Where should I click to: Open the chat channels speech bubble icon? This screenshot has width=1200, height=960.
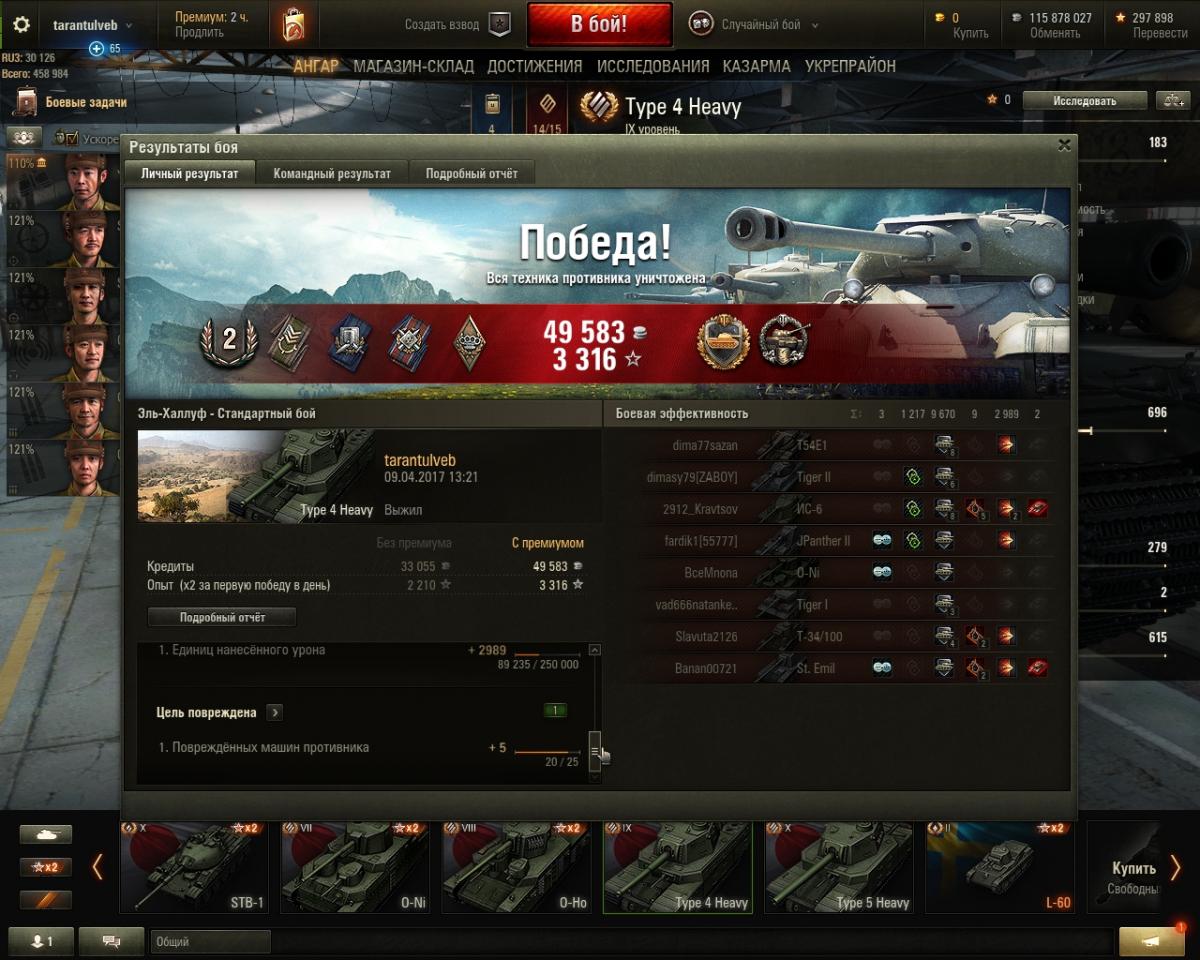pyautogui.click(x=111, y=941)
